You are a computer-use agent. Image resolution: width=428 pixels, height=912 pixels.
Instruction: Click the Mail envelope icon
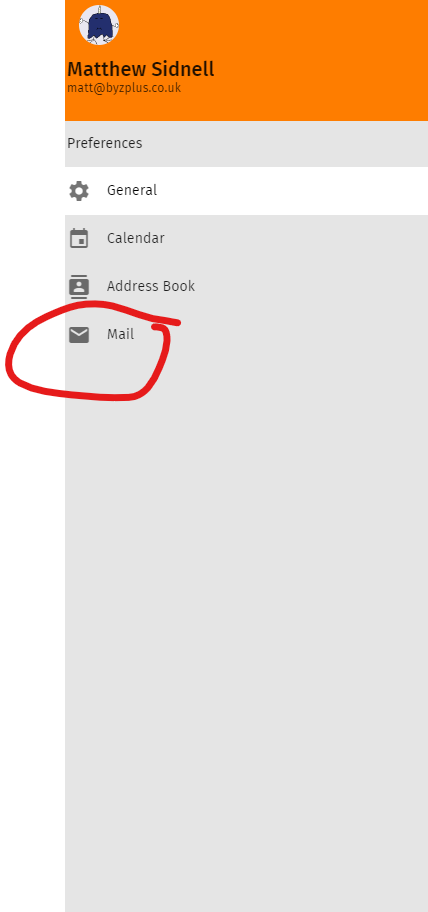(79, 334)
